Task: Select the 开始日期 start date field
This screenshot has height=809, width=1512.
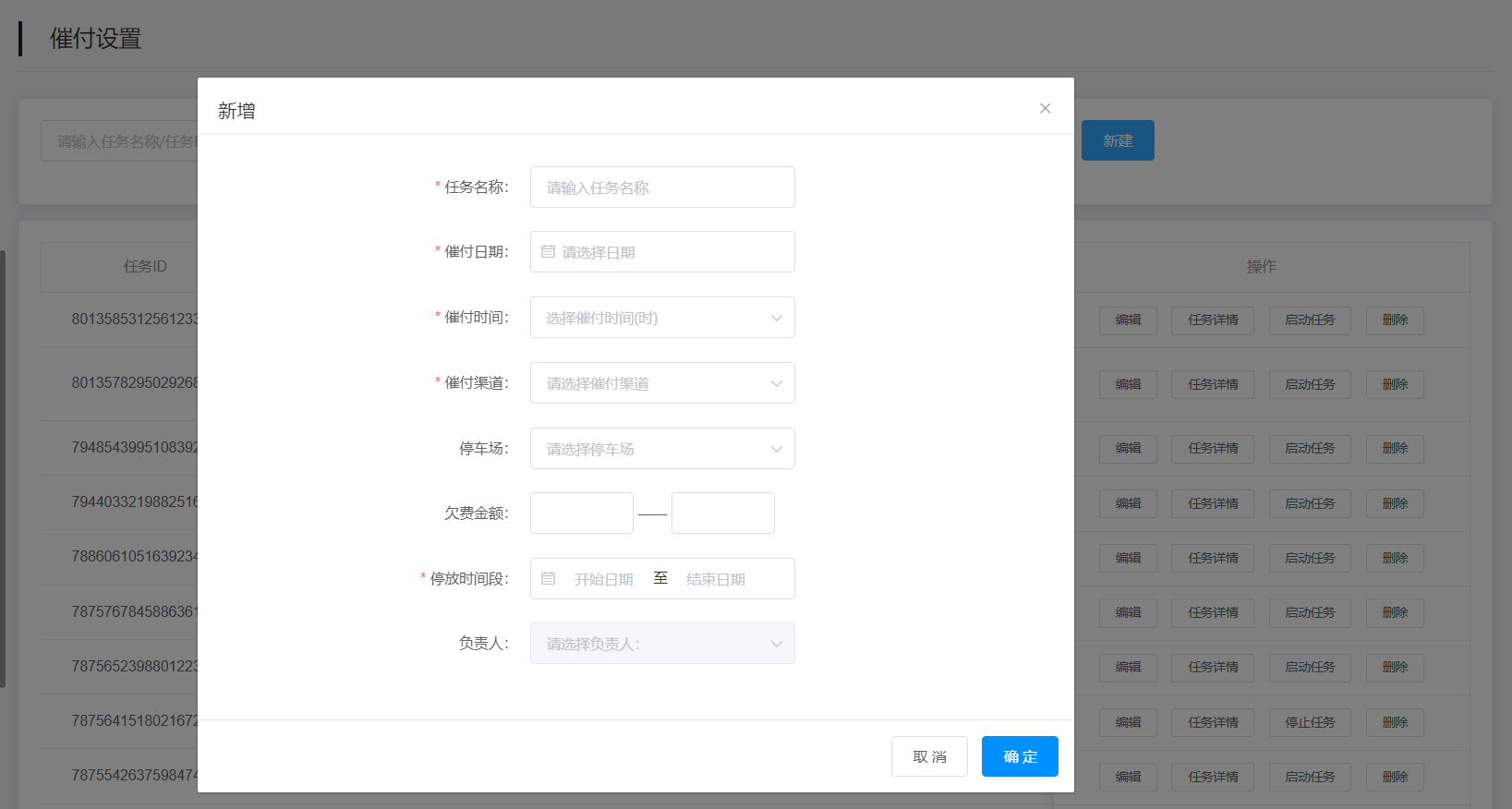Action: [x=603, y=579]
